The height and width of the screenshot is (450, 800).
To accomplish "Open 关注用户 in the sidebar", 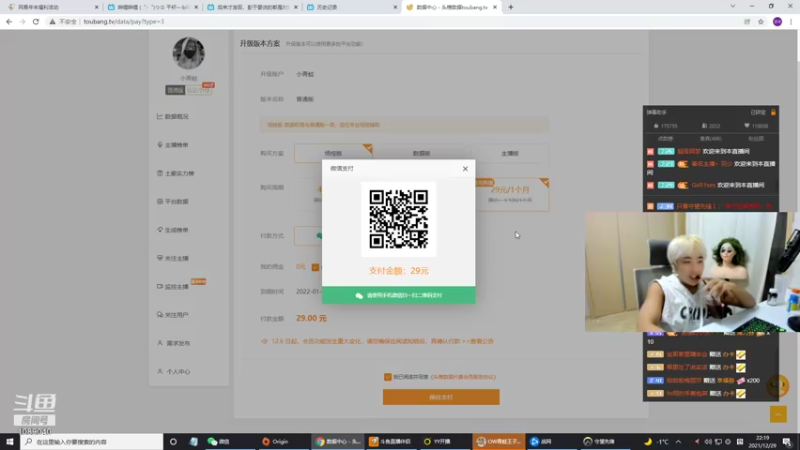I will pos(172,315).
